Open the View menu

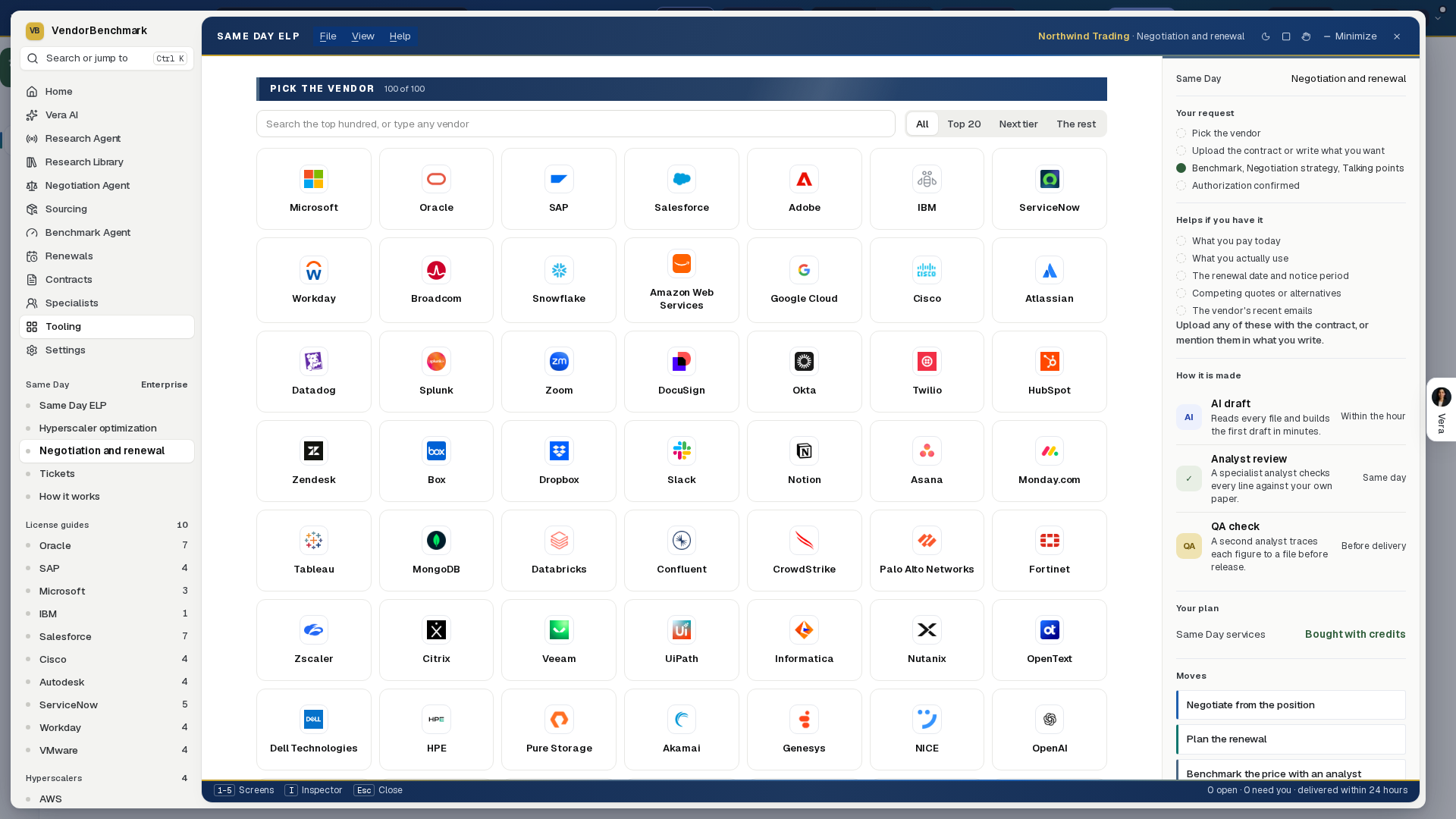362,36
